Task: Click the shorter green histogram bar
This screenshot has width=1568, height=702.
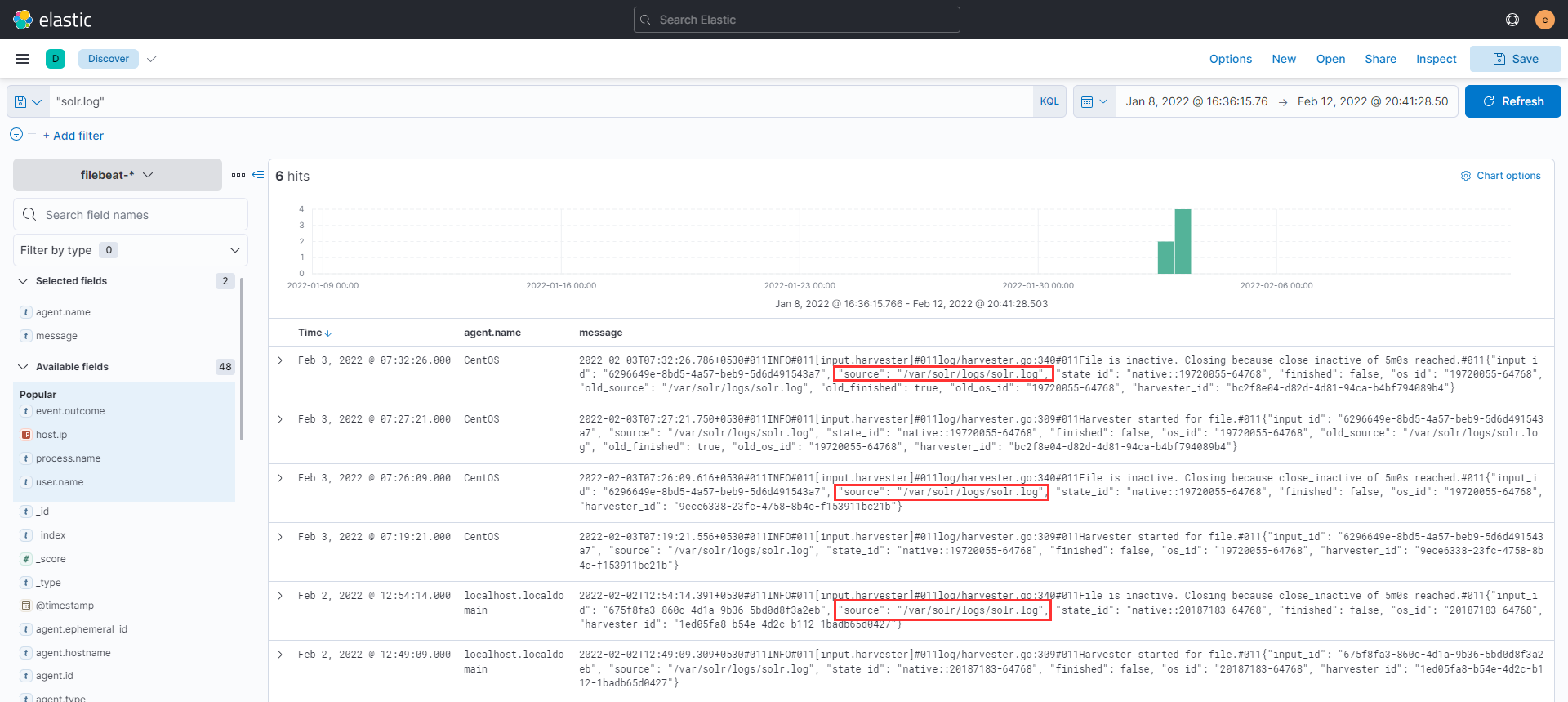Action: pos(1166,257)
